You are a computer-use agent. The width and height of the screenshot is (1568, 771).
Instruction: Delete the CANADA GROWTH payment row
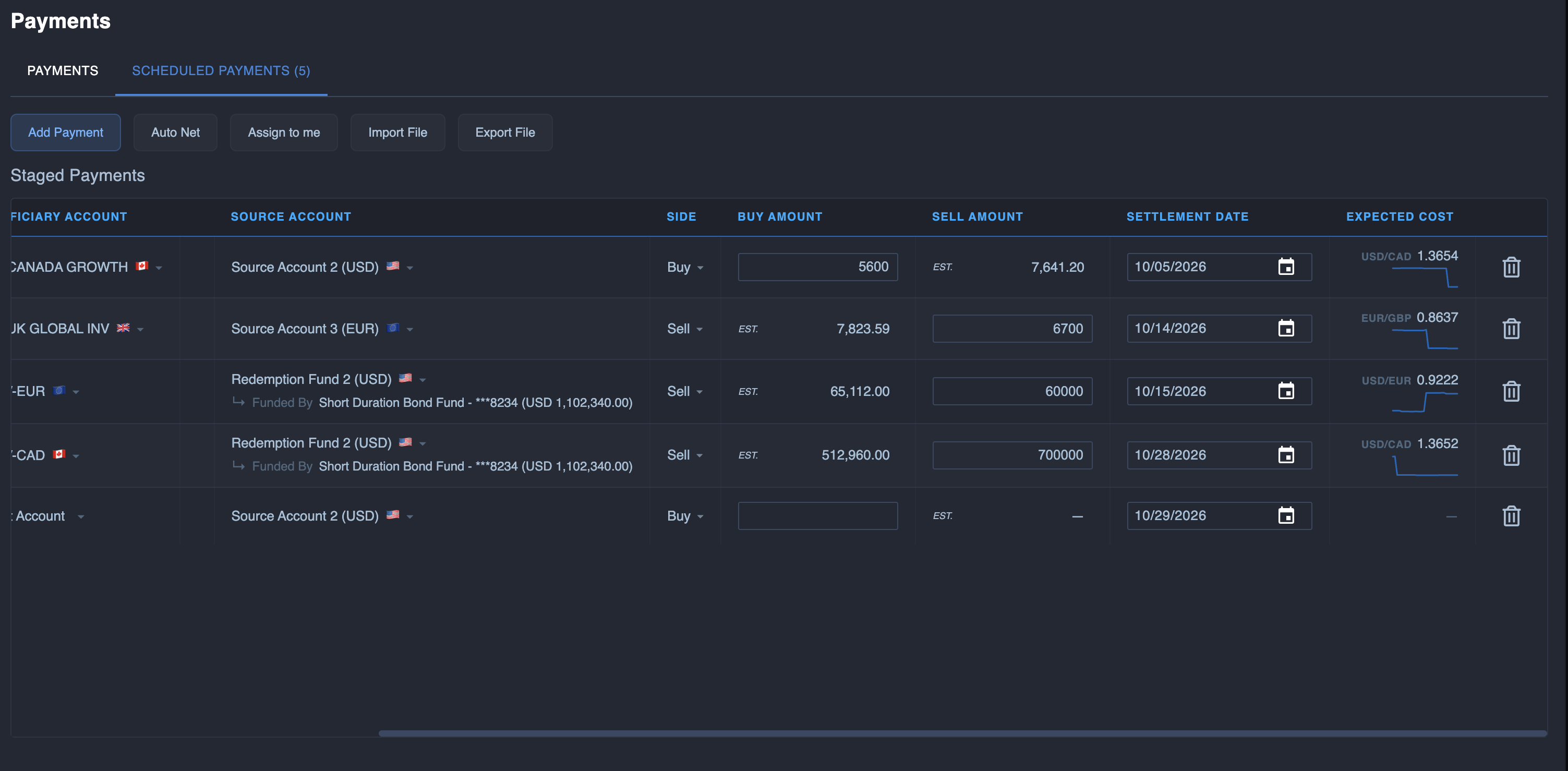tap(1511, 267)
